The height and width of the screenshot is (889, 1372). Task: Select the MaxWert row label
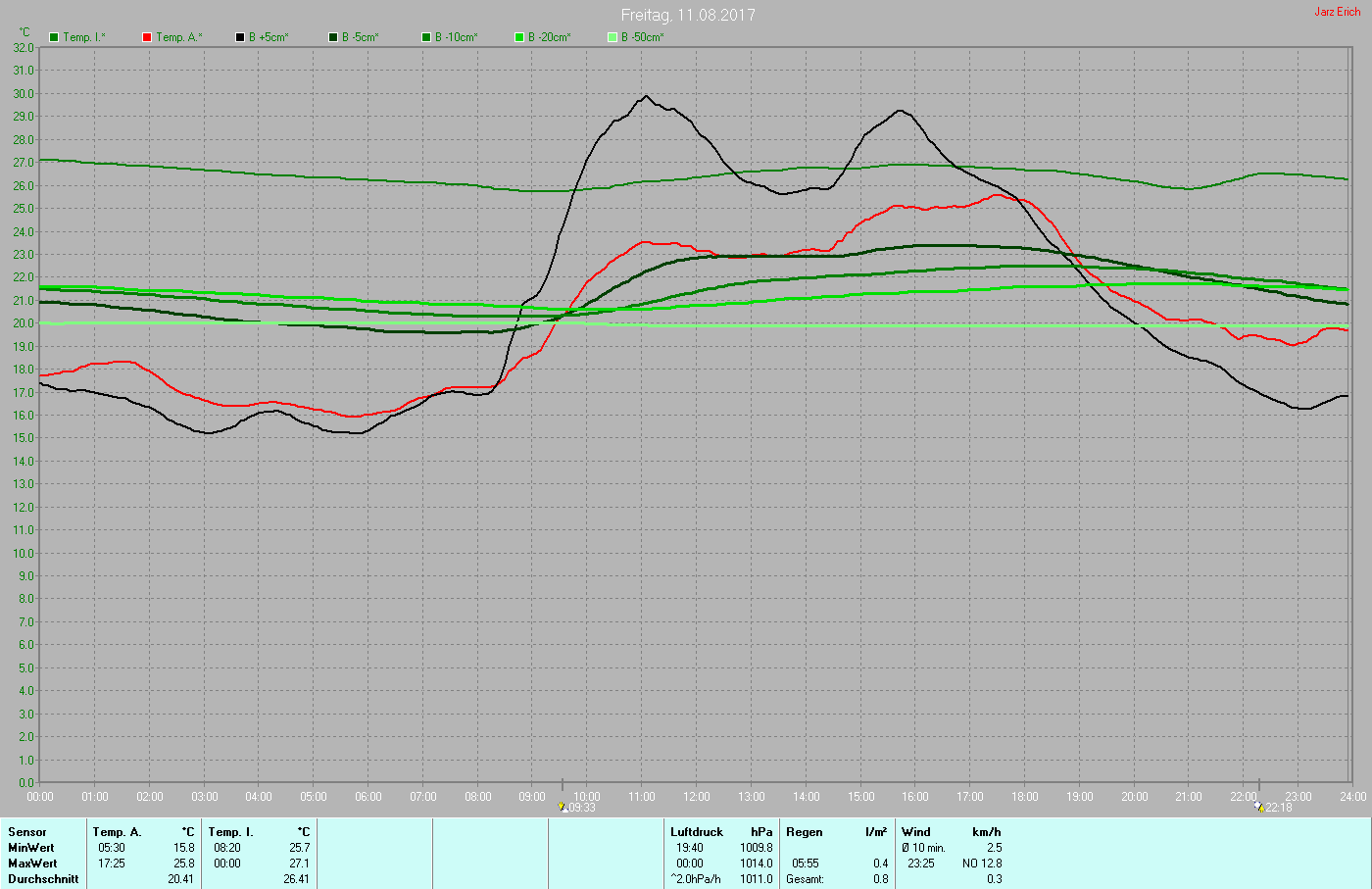[32, 864]
